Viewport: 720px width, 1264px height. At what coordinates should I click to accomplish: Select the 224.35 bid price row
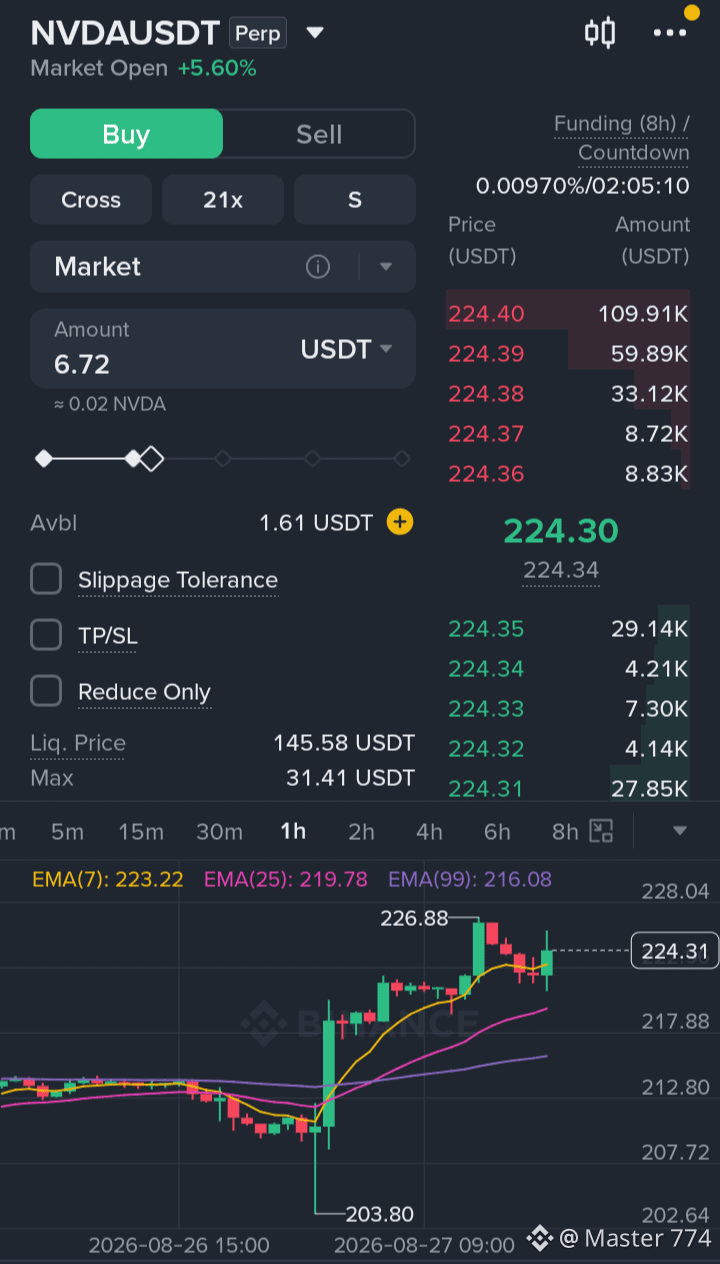pos(568,629)
